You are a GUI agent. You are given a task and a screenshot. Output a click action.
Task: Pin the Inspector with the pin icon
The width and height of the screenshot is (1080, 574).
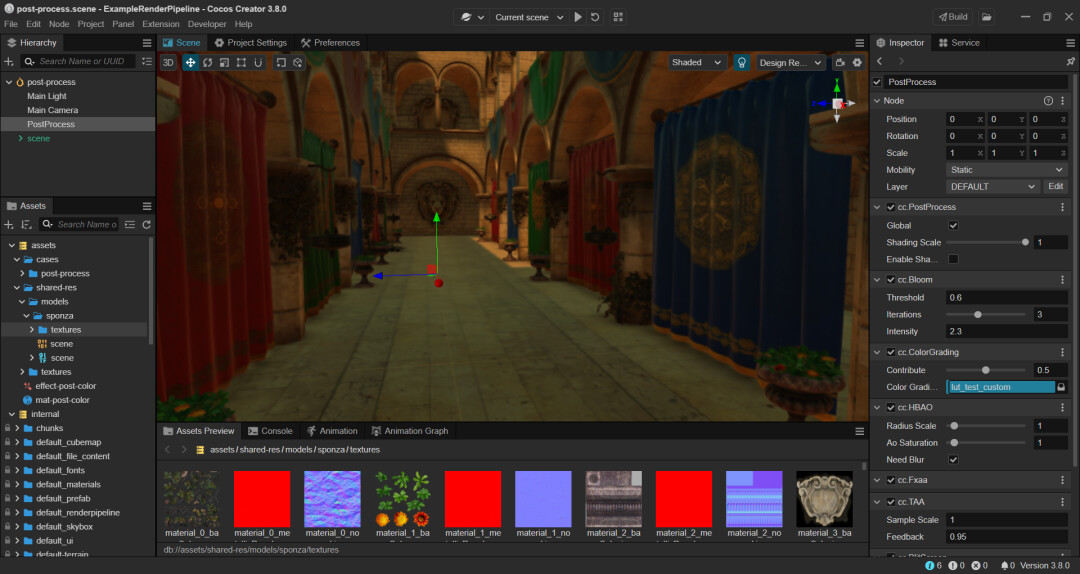(x=1070, y=62)
